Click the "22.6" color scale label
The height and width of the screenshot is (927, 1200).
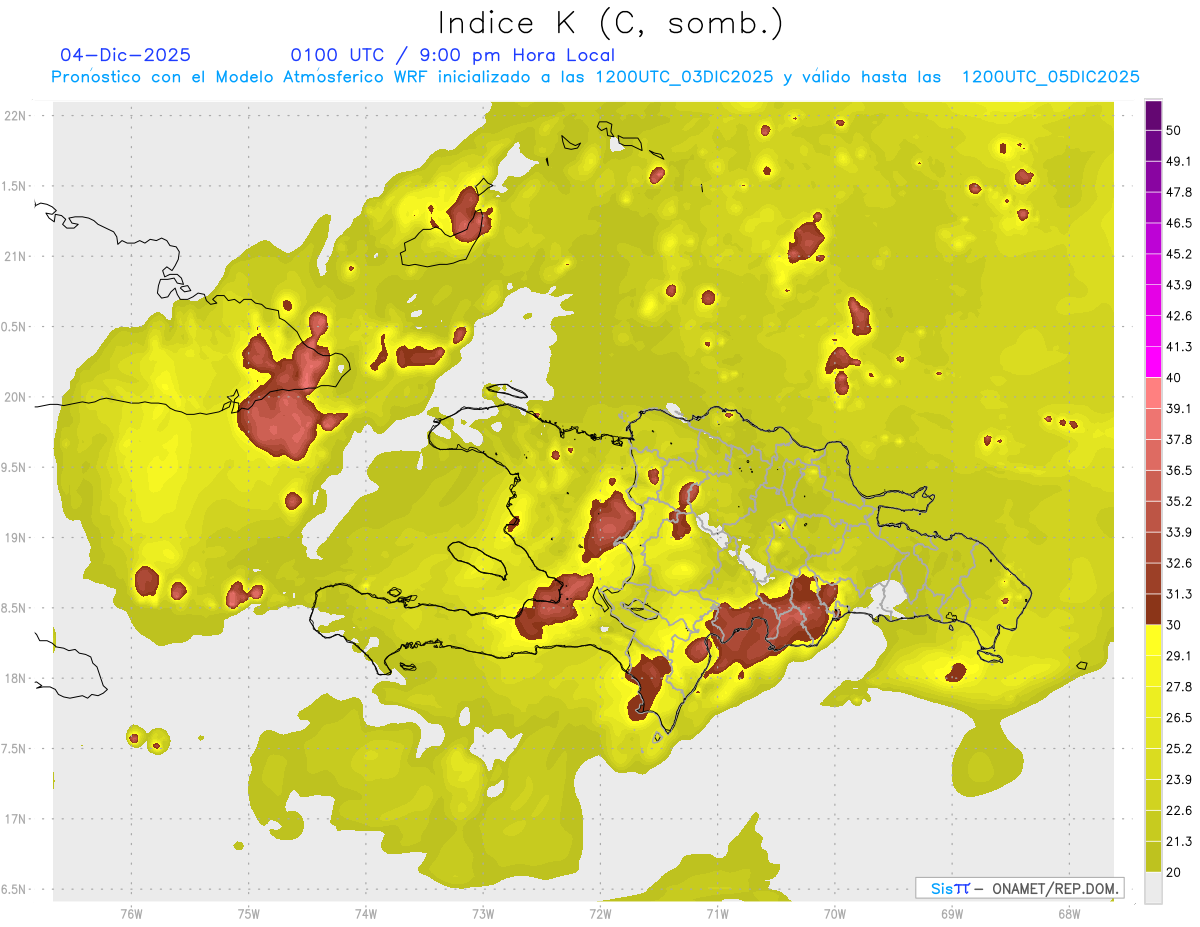coord(1179,811)
